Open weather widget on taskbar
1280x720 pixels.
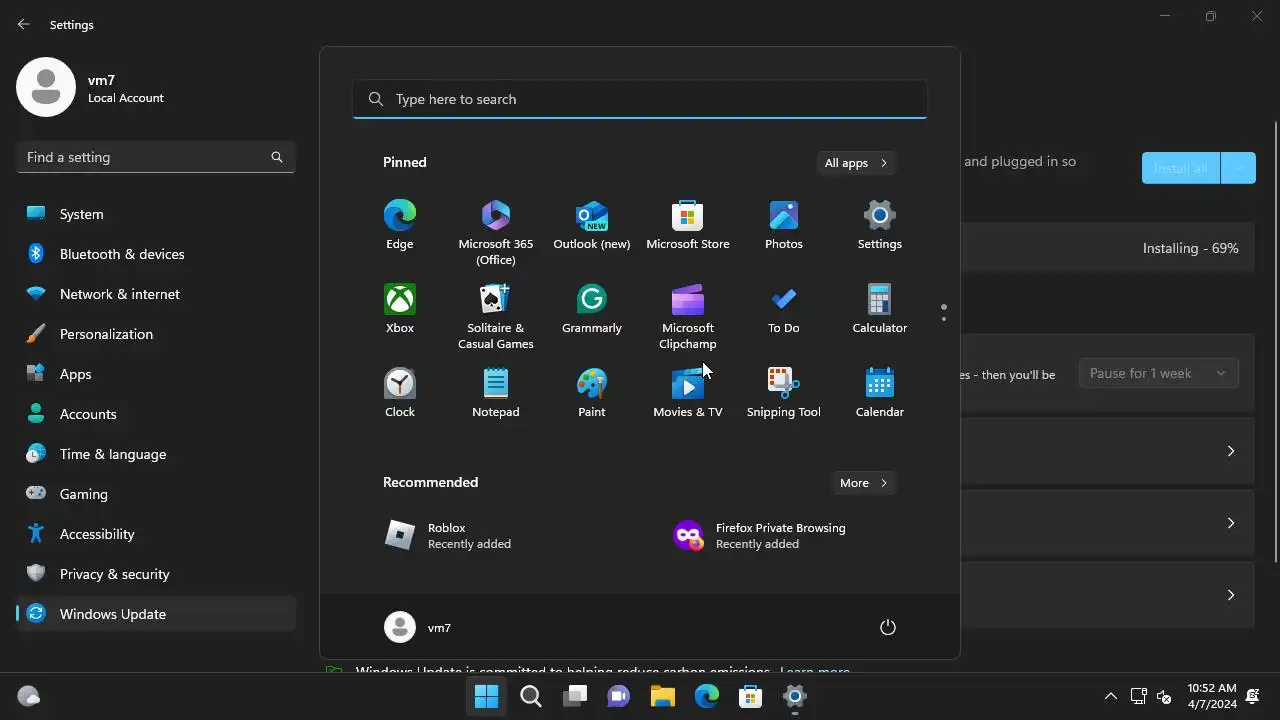(x=29, y=696)
